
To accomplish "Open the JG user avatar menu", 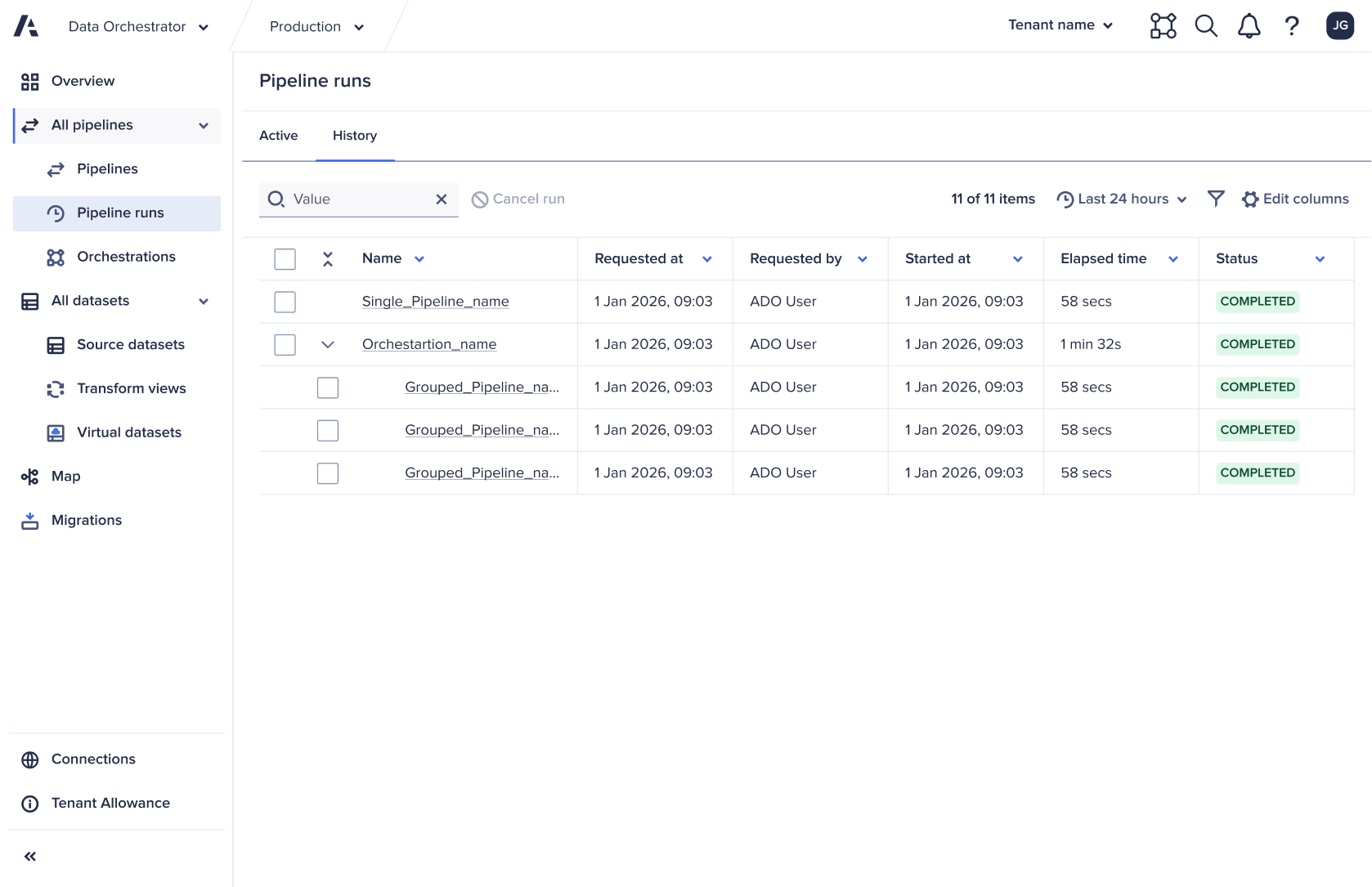I will coord(1340,25).
